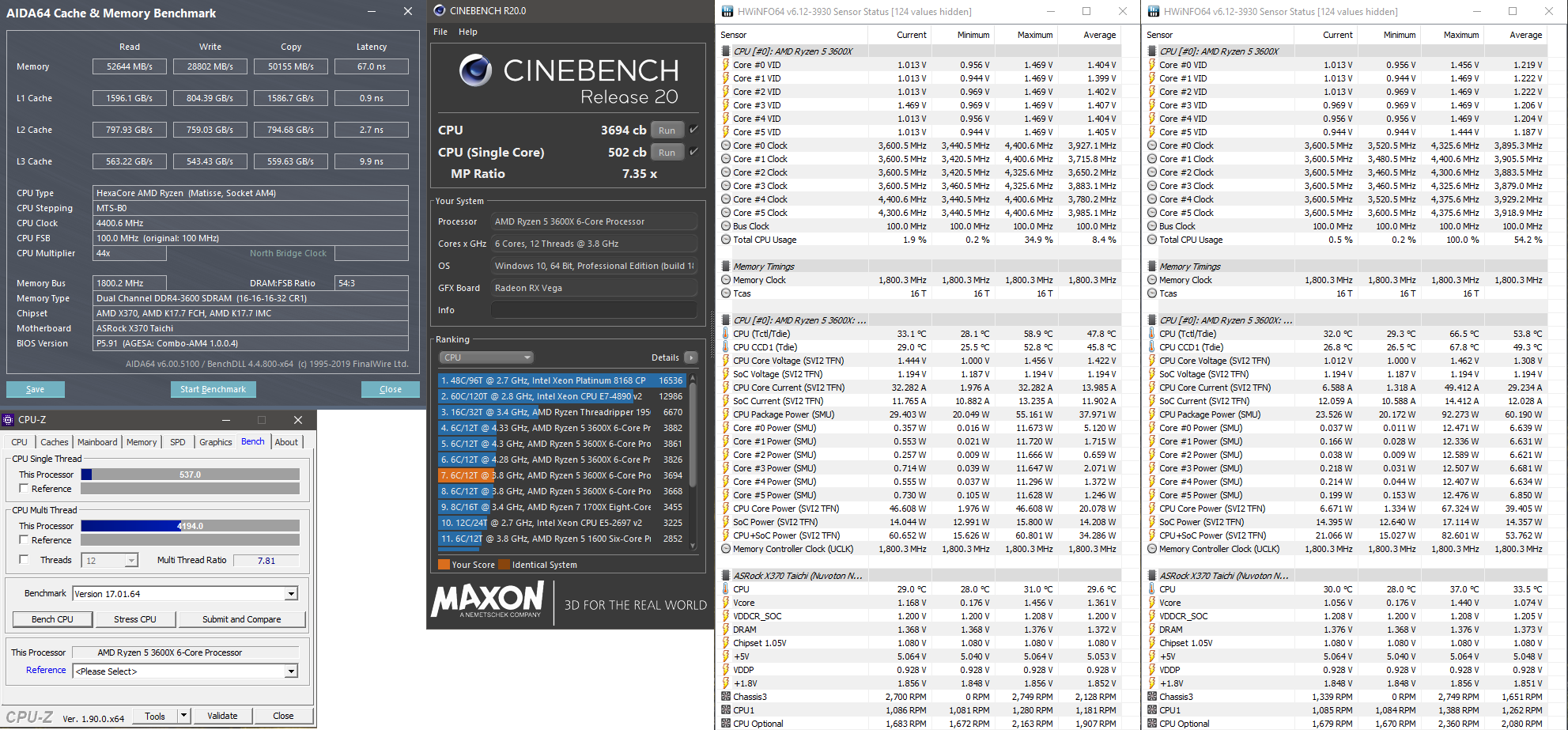Open the Benchmark version dropdown in CPU-Z

[x=291, y=594]
